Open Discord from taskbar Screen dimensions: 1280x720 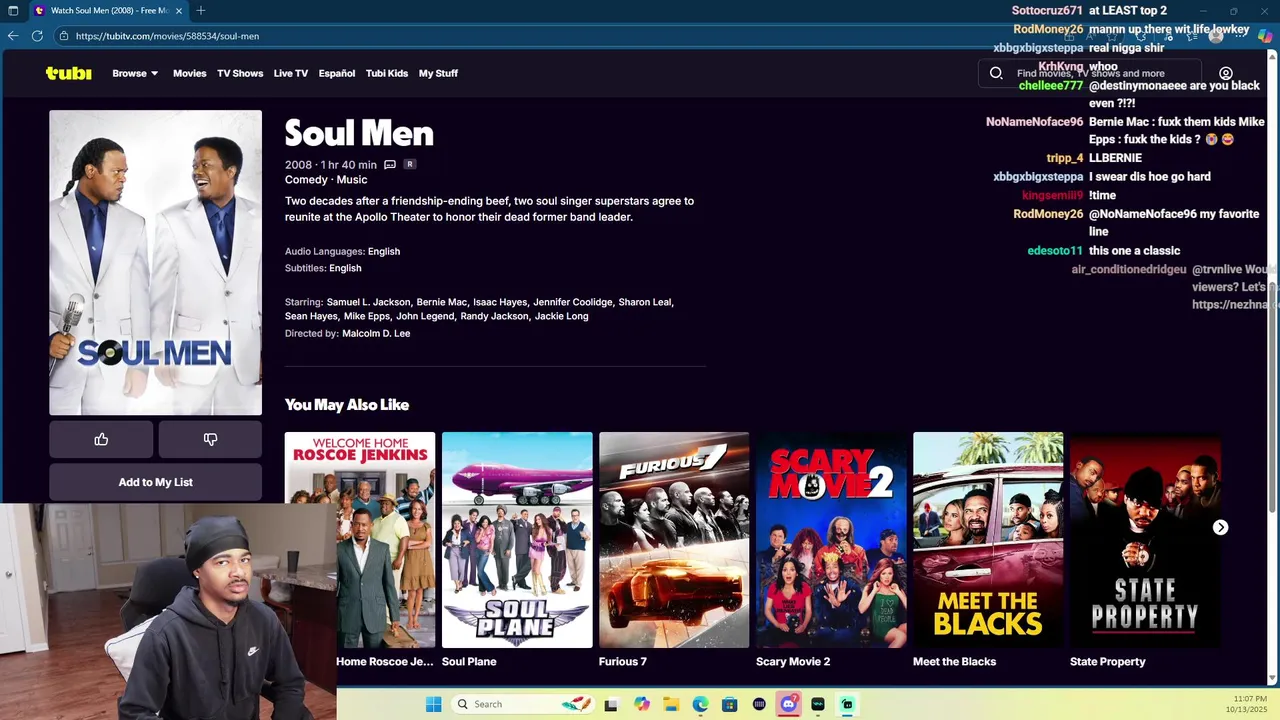point(789,704)
